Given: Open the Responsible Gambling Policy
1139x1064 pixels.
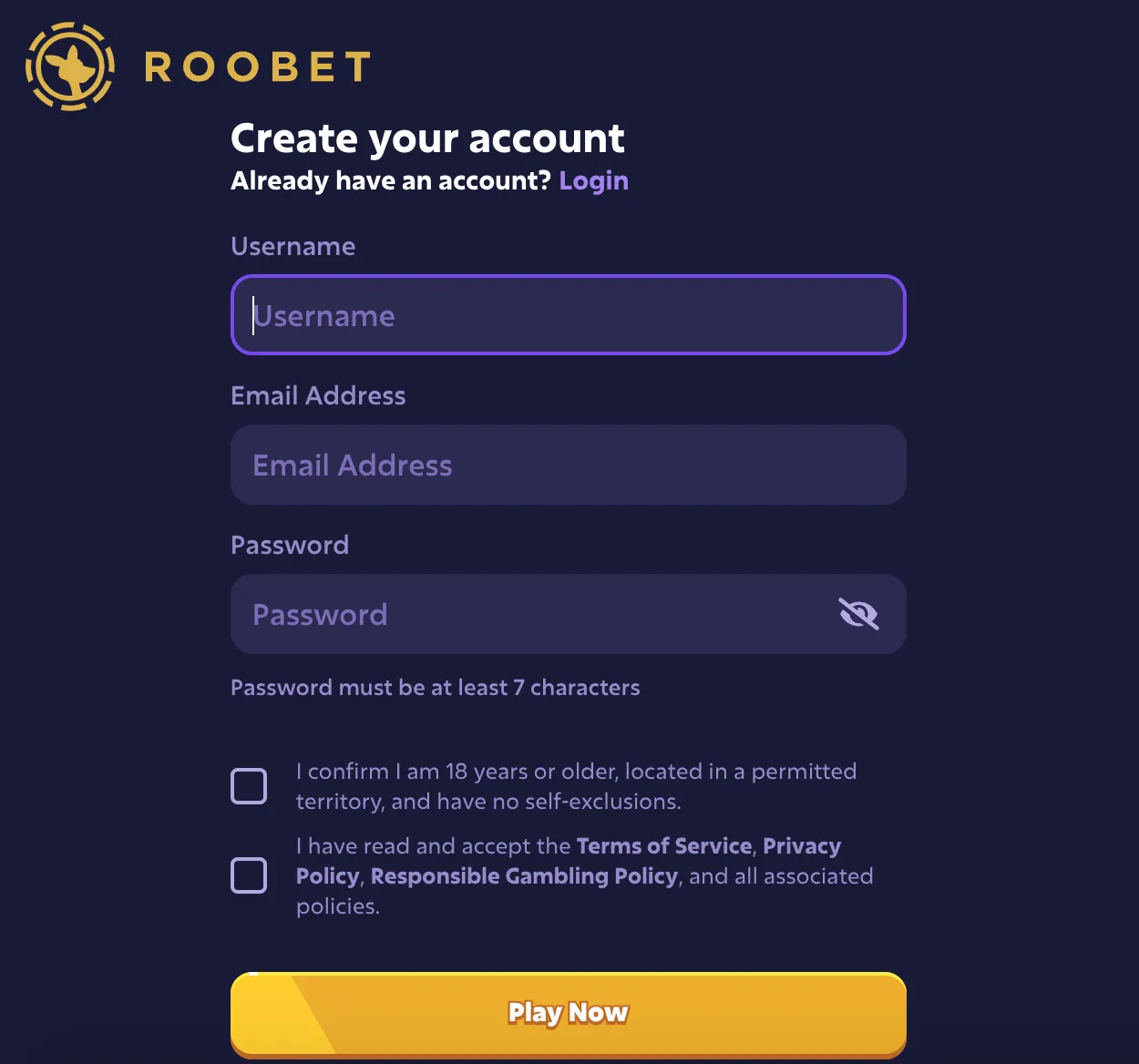Looking at the screenshot, I should pyautogui.click(x=522, y=875).
